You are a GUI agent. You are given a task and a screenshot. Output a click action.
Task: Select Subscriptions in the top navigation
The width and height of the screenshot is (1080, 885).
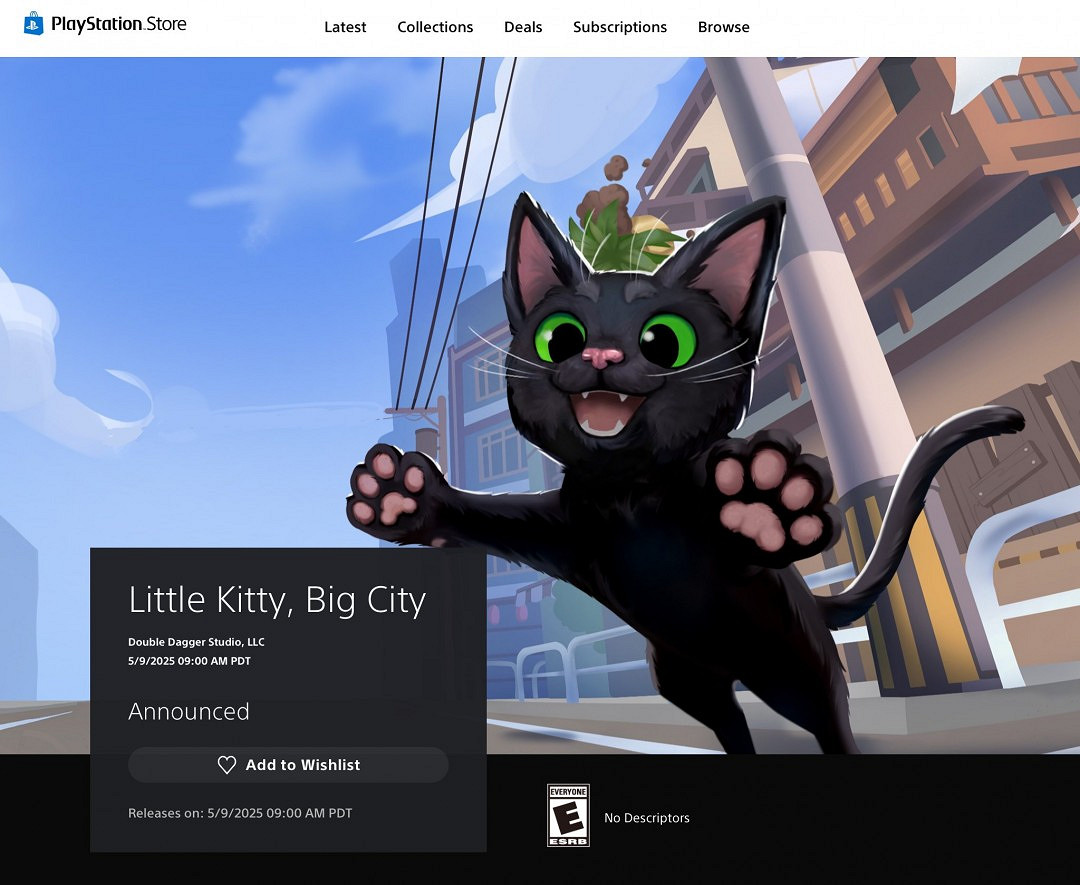click(619, 27)
